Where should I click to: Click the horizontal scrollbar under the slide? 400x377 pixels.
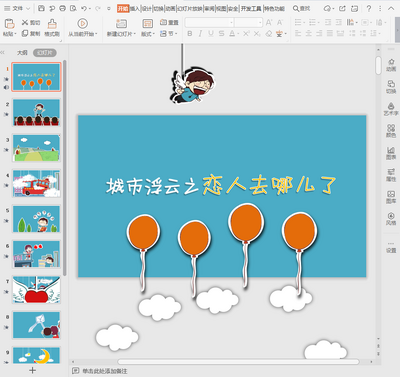click(x=238, y=362)
